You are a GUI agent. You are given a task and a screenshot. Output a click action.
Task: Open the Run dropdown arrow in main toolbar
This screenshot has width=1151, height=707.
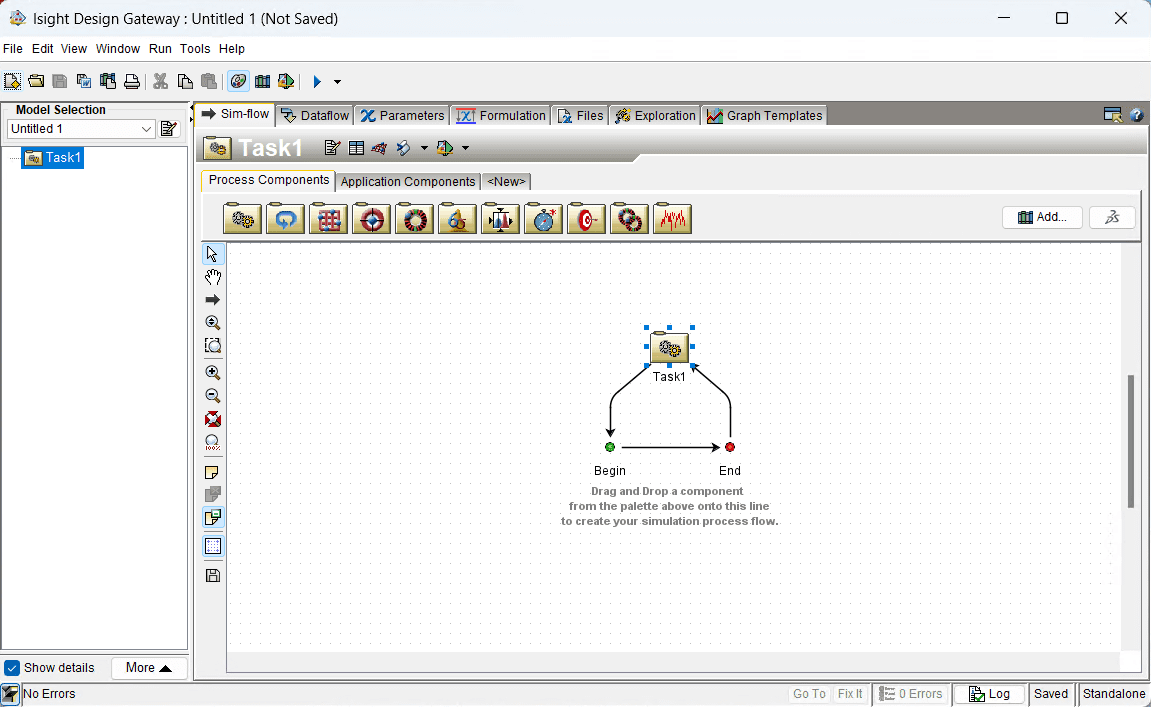pos(338,81)
